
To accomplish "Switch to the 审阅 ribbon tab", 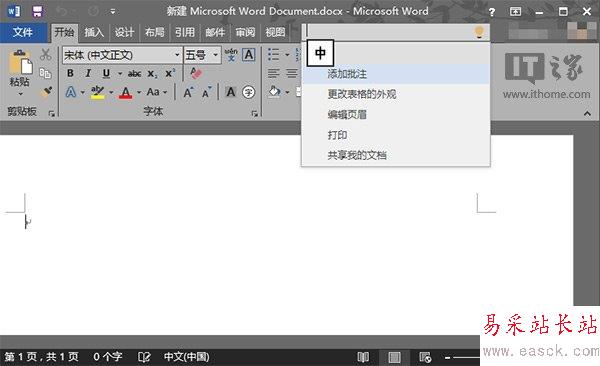I will [245, 32].
